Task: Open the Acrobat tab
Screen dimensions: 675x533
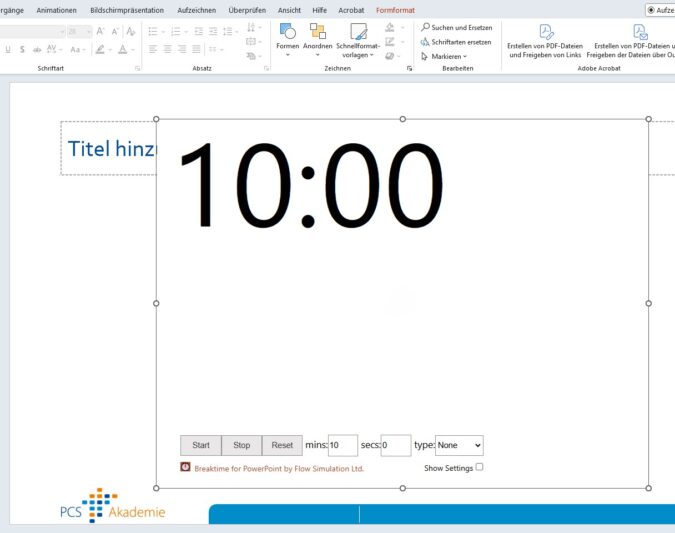Action: pyautogui.click(x=351, y=10)
